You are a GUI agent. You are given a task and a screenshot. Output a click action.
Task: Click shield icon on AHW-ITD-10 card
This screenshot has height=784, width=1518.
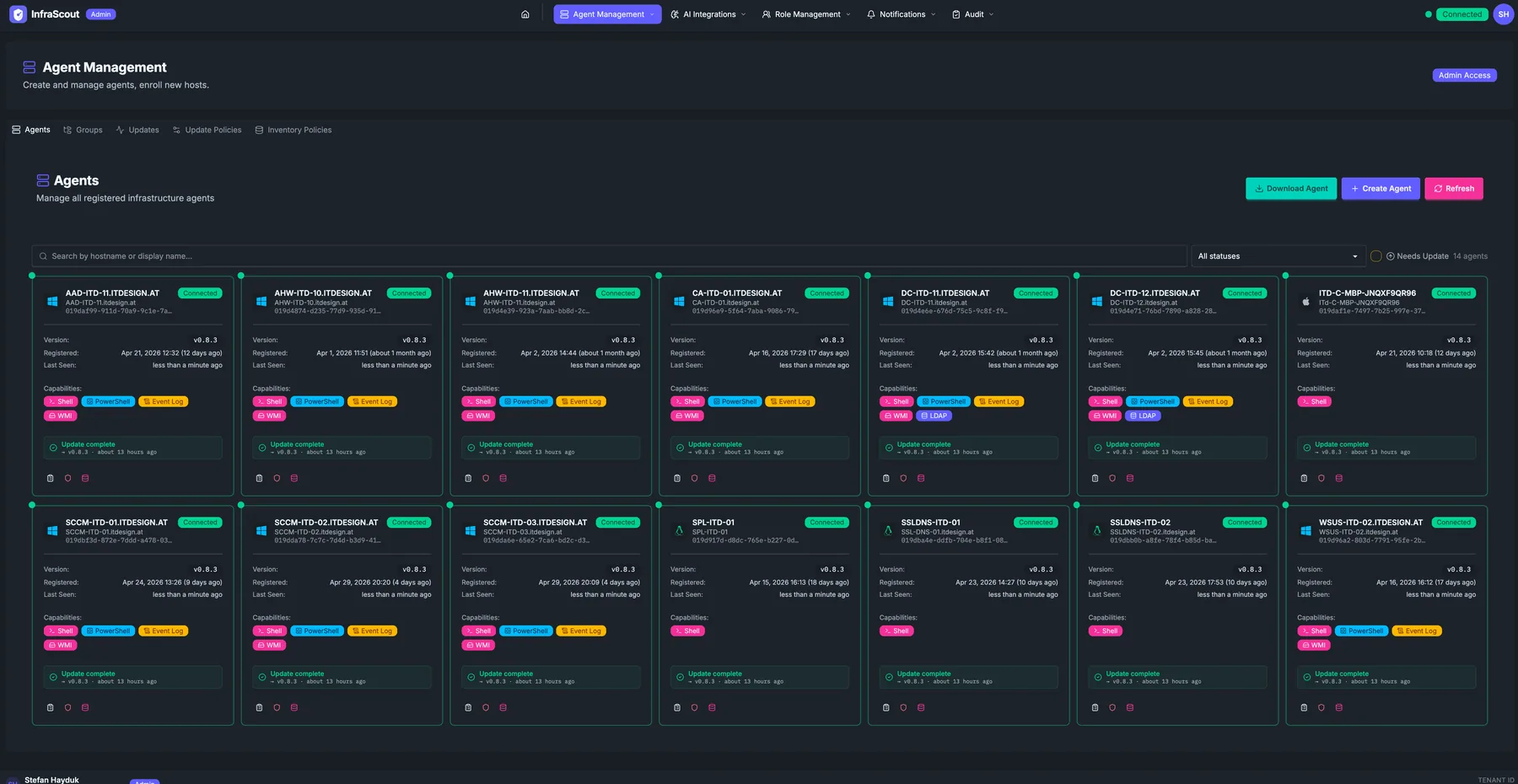tap(277, 478)
